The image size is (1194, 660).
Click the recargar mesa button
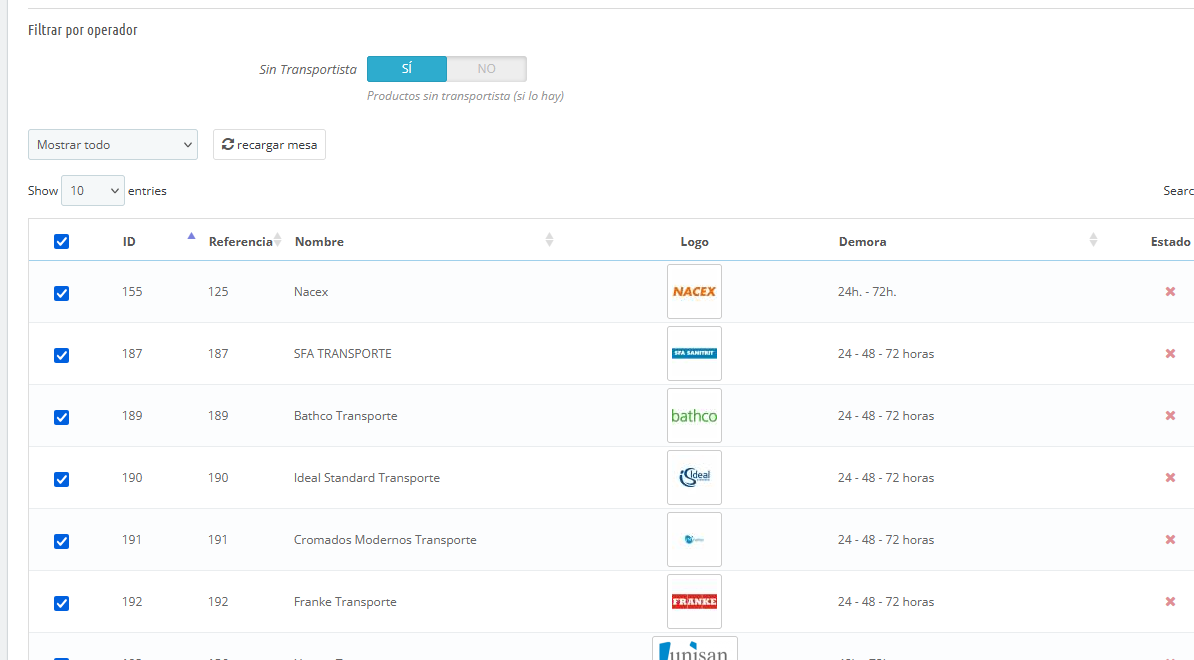[269, 145]
